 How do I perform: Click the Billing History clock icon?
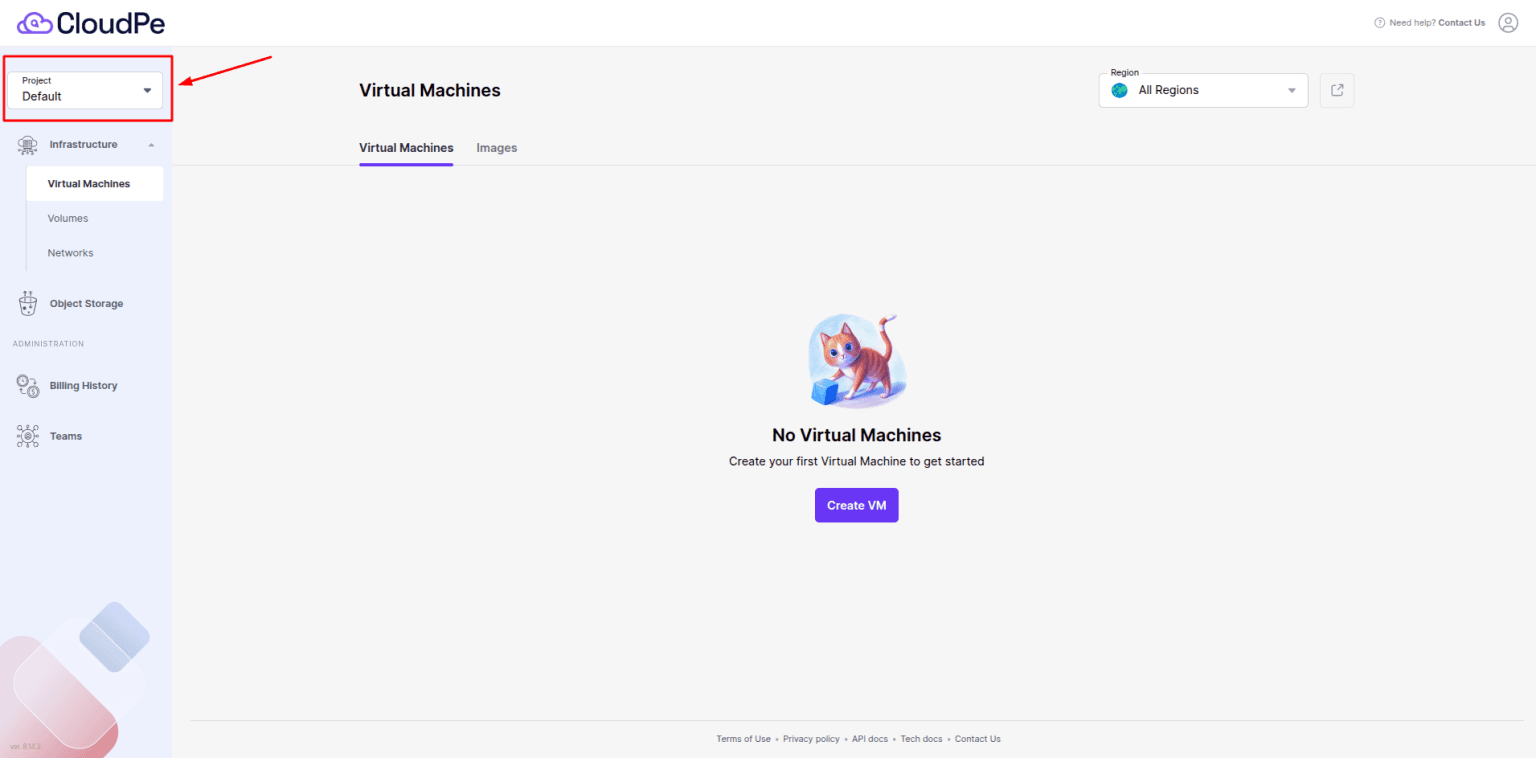28,386
